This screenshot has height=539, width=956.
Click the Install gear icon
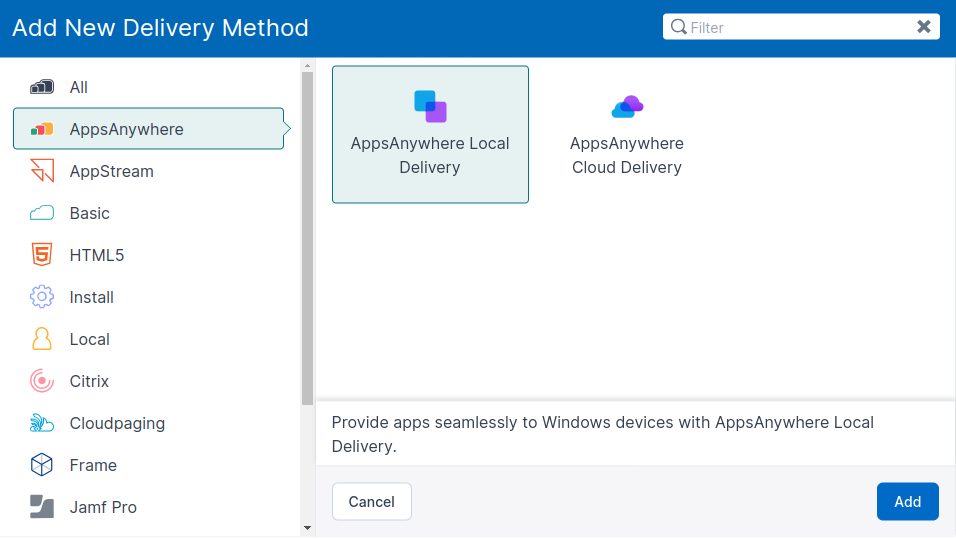[x=41, y=297]
